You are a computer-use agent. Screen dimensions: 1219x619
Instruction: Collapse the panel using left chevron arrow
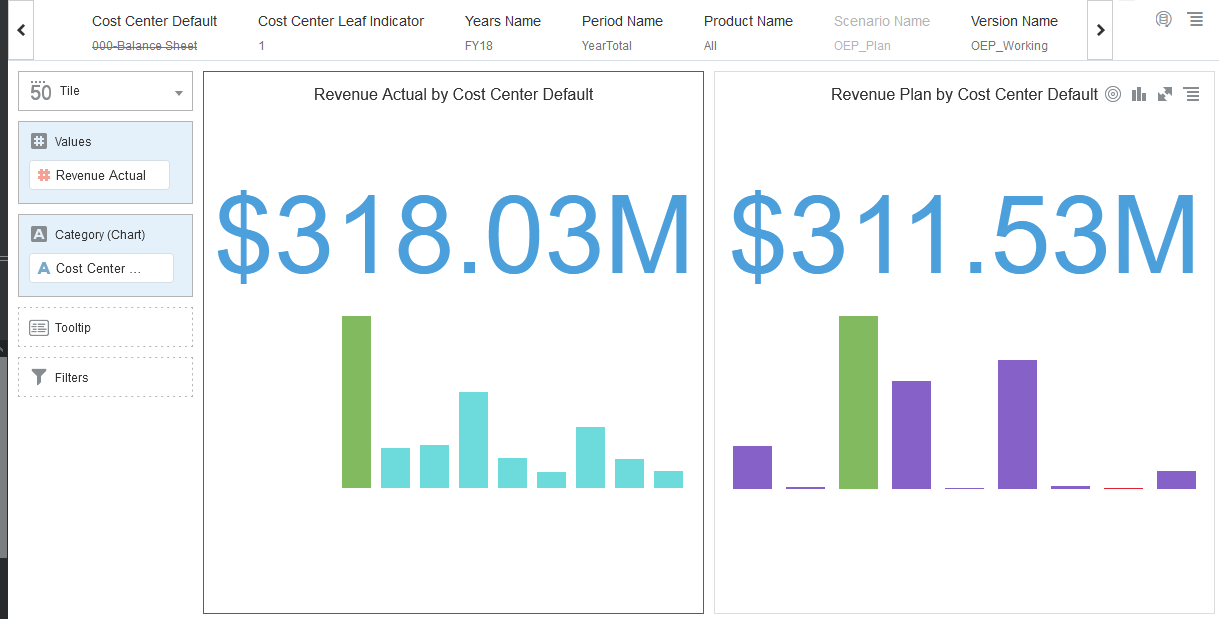point(21,30)
